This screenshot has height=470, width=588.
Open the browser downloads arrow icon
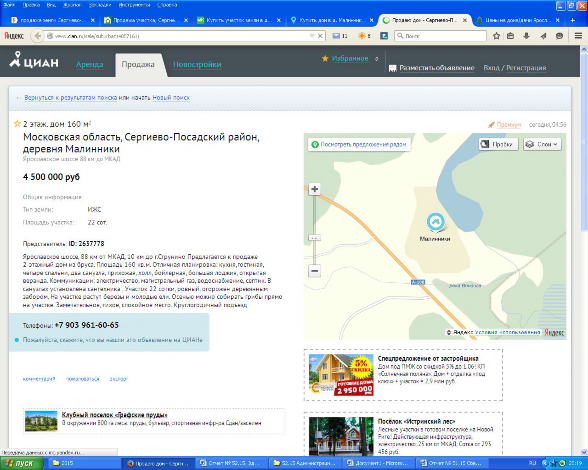tap(526, 36)
